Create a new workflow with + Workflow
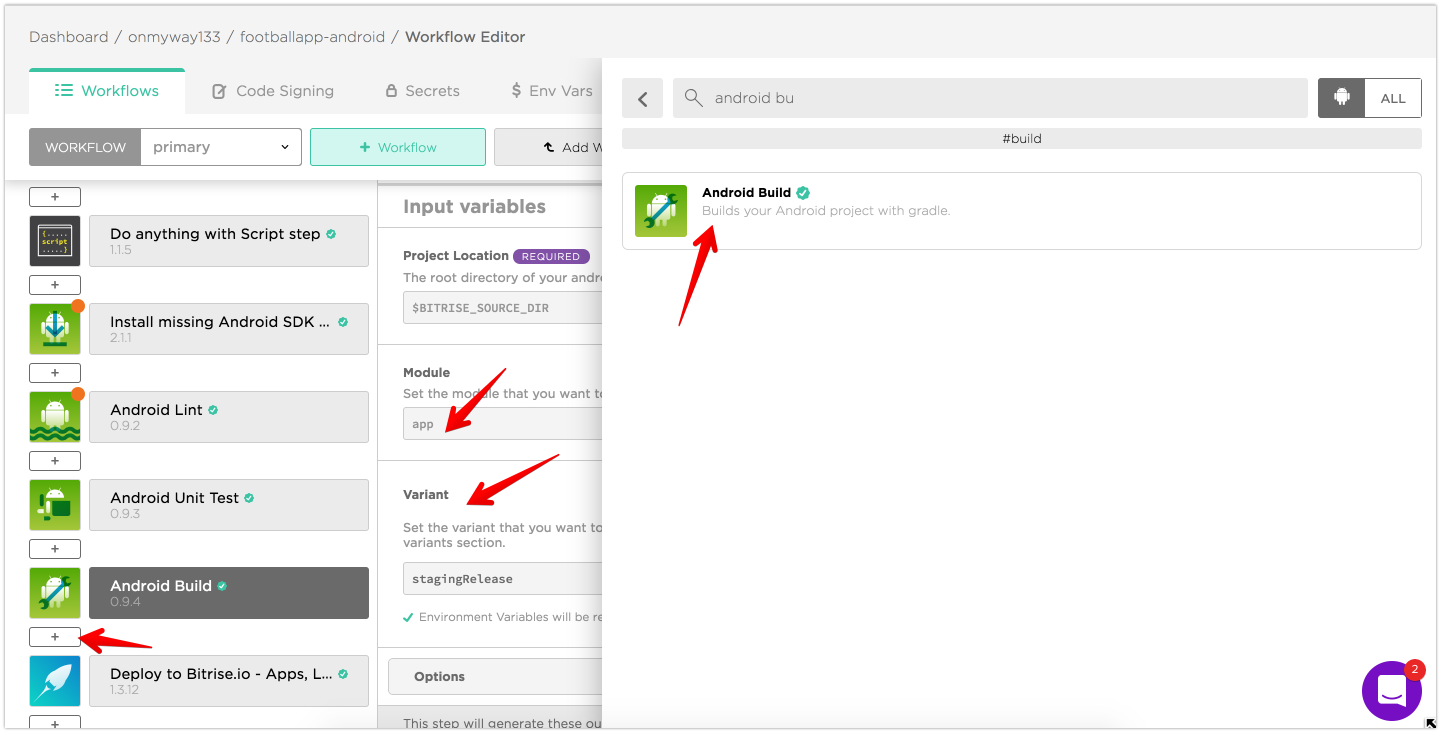1441x733 pixels. click(398, 147)
